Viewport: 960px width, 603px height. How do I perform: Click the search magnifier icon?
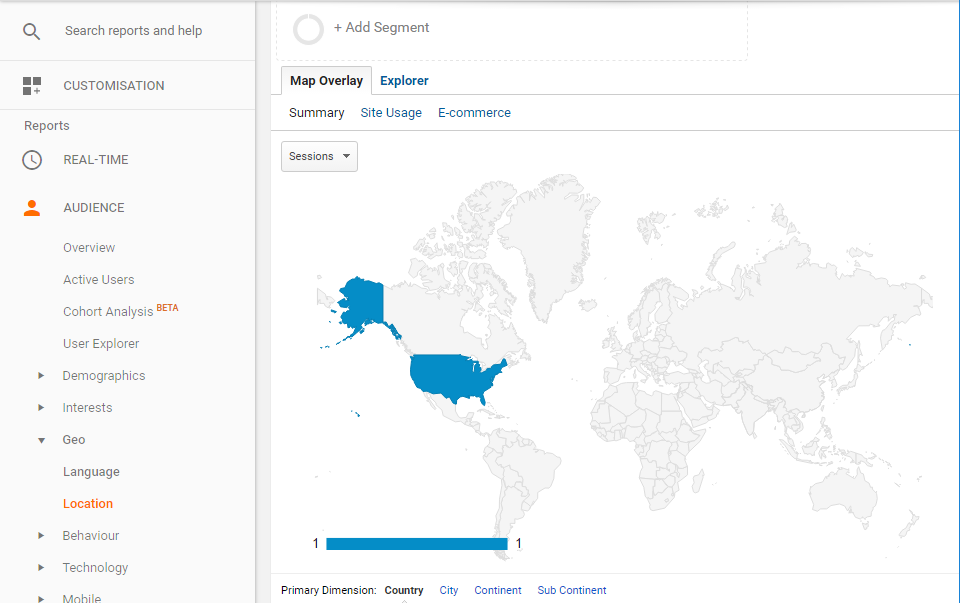click(x=32, y=31)
